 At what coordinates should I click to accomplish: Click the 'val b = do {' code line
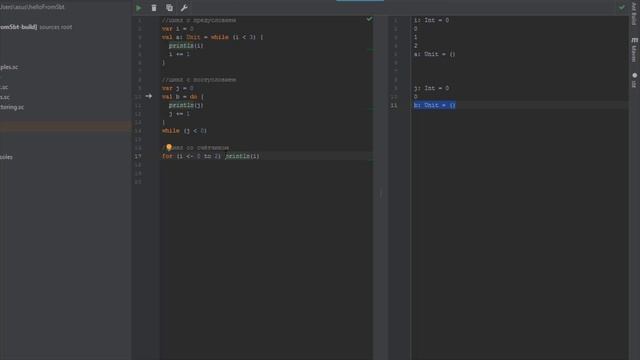pyautogui.click(x=182, y=97)
